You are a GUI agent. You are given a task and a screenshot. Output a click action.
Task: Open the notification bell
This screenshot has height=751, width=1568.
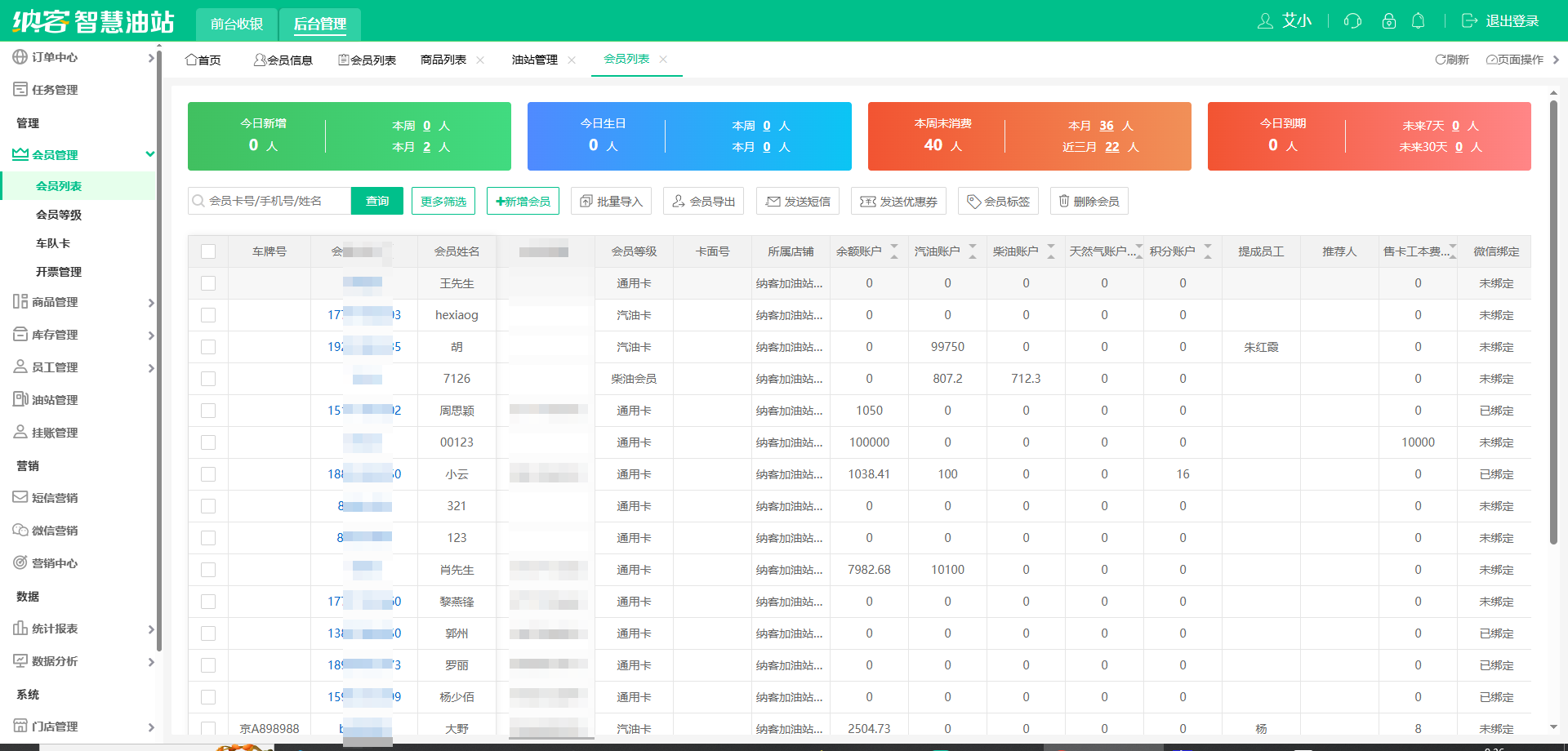pyautogui.click(x=1419, y=21)
